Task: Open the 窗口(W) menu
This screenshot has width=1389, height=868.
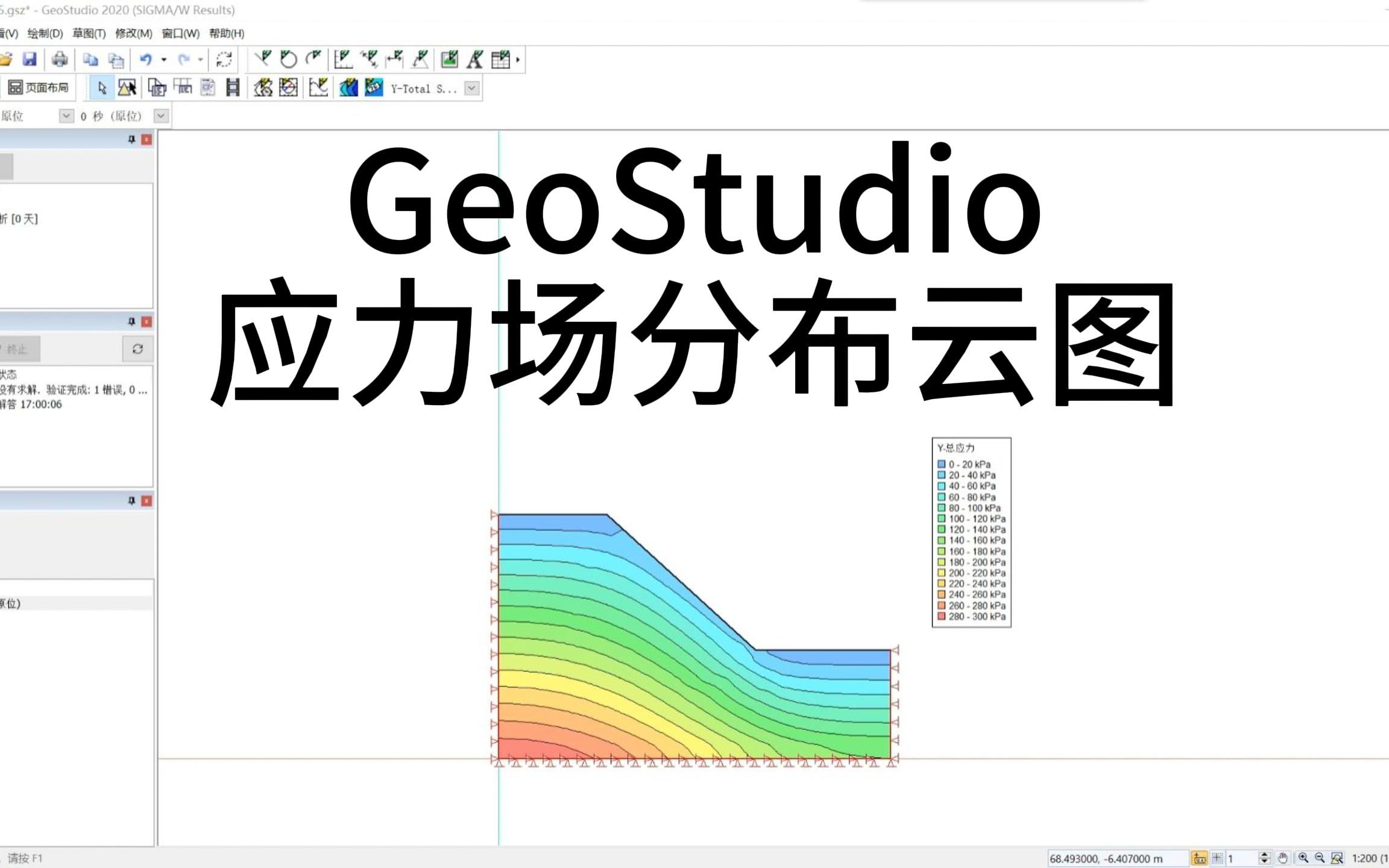Action: (180, 34)
